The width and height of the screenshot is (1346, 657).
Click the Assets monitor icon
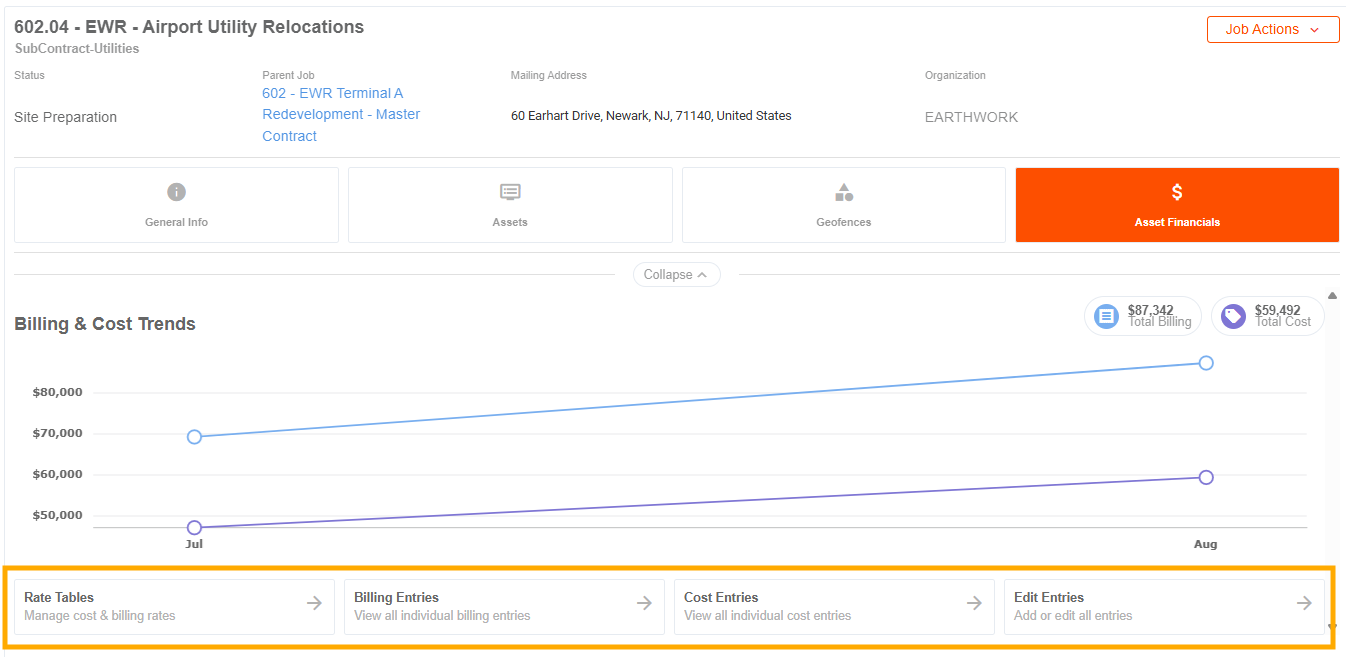coord(510,192)
